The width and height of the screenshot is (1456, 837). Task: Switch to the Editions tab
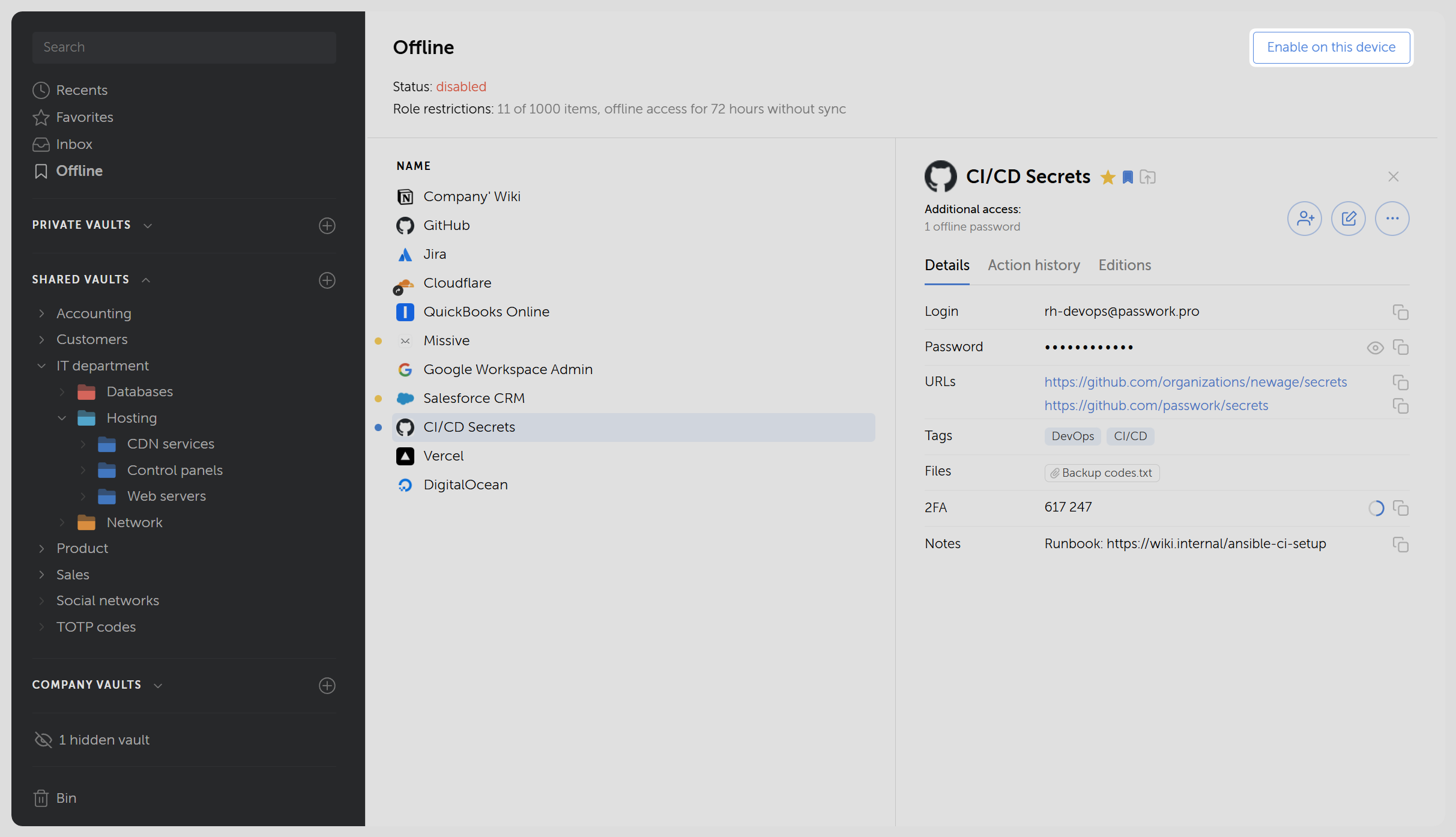[1125, 265]
